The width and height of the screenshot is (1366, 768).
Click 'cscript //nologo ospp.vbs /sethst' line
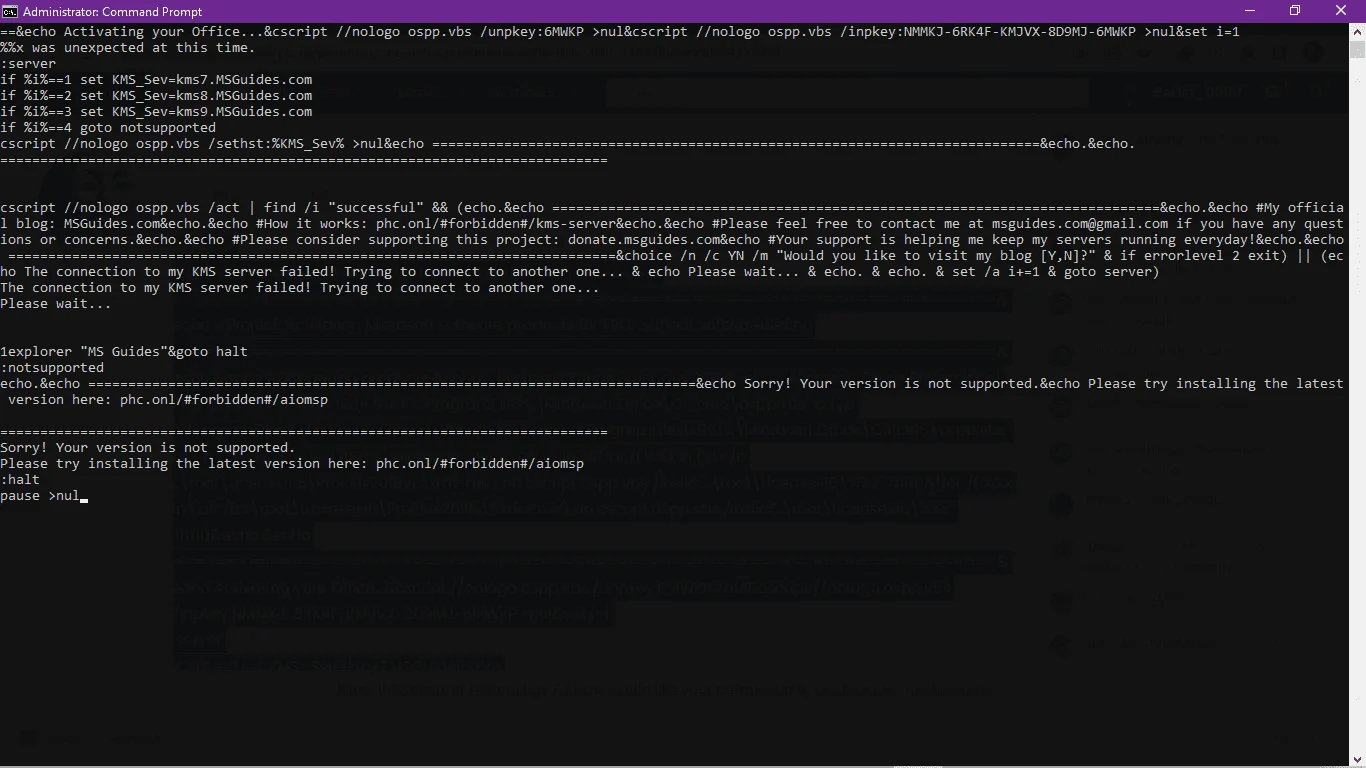click(568, 144)
